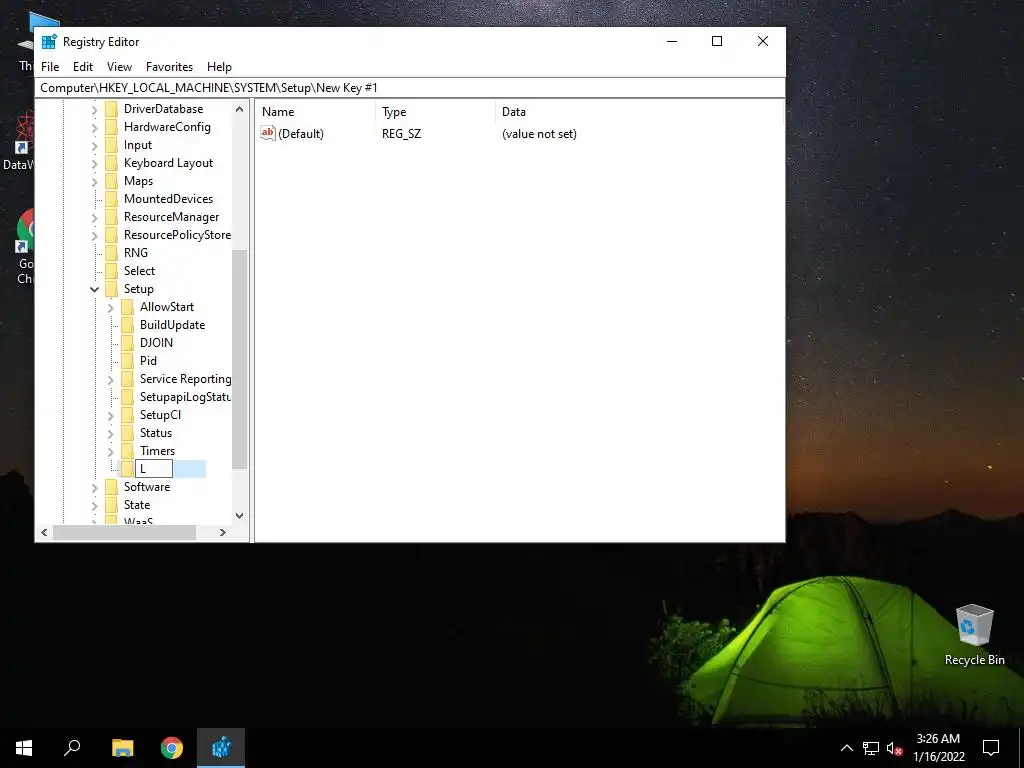Select the ResourcePolicyStore key

click(x=177, y=234)
